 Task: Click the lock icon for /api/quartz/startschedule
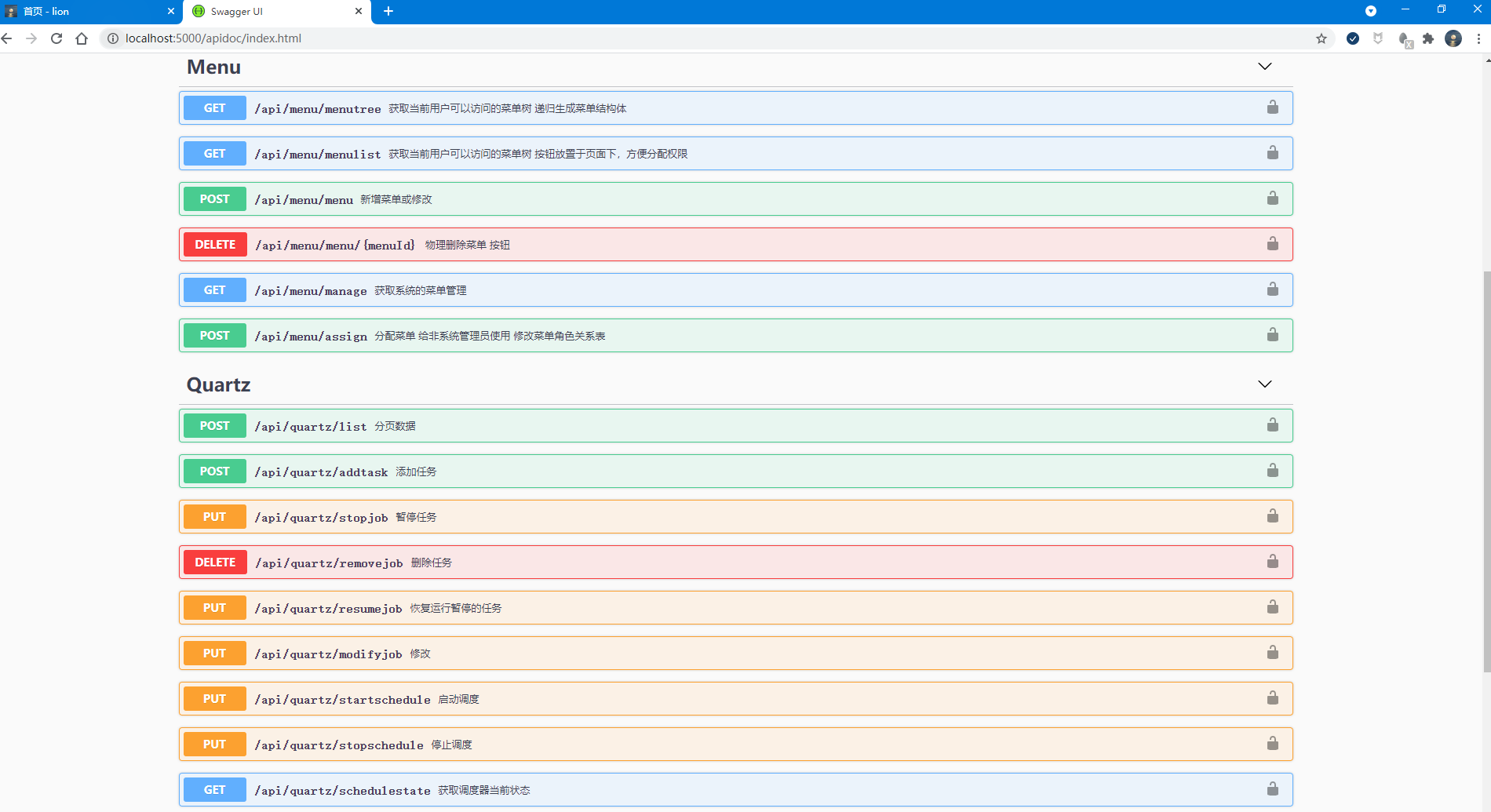[x=1272, y=698]
